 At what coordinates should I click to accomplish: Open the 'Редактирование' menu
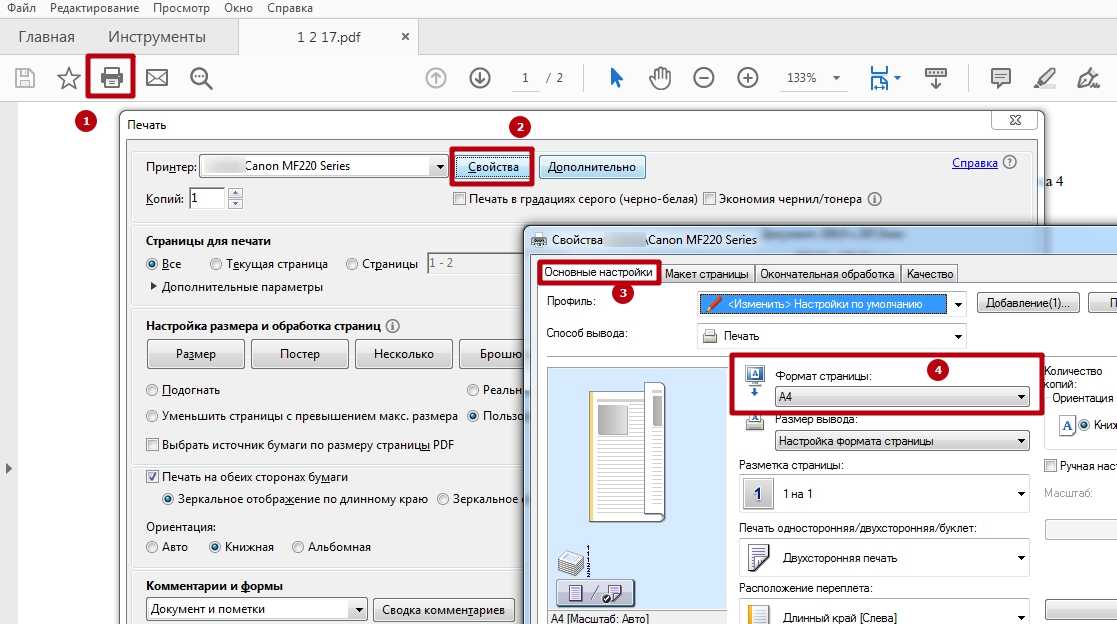(95, 8)
